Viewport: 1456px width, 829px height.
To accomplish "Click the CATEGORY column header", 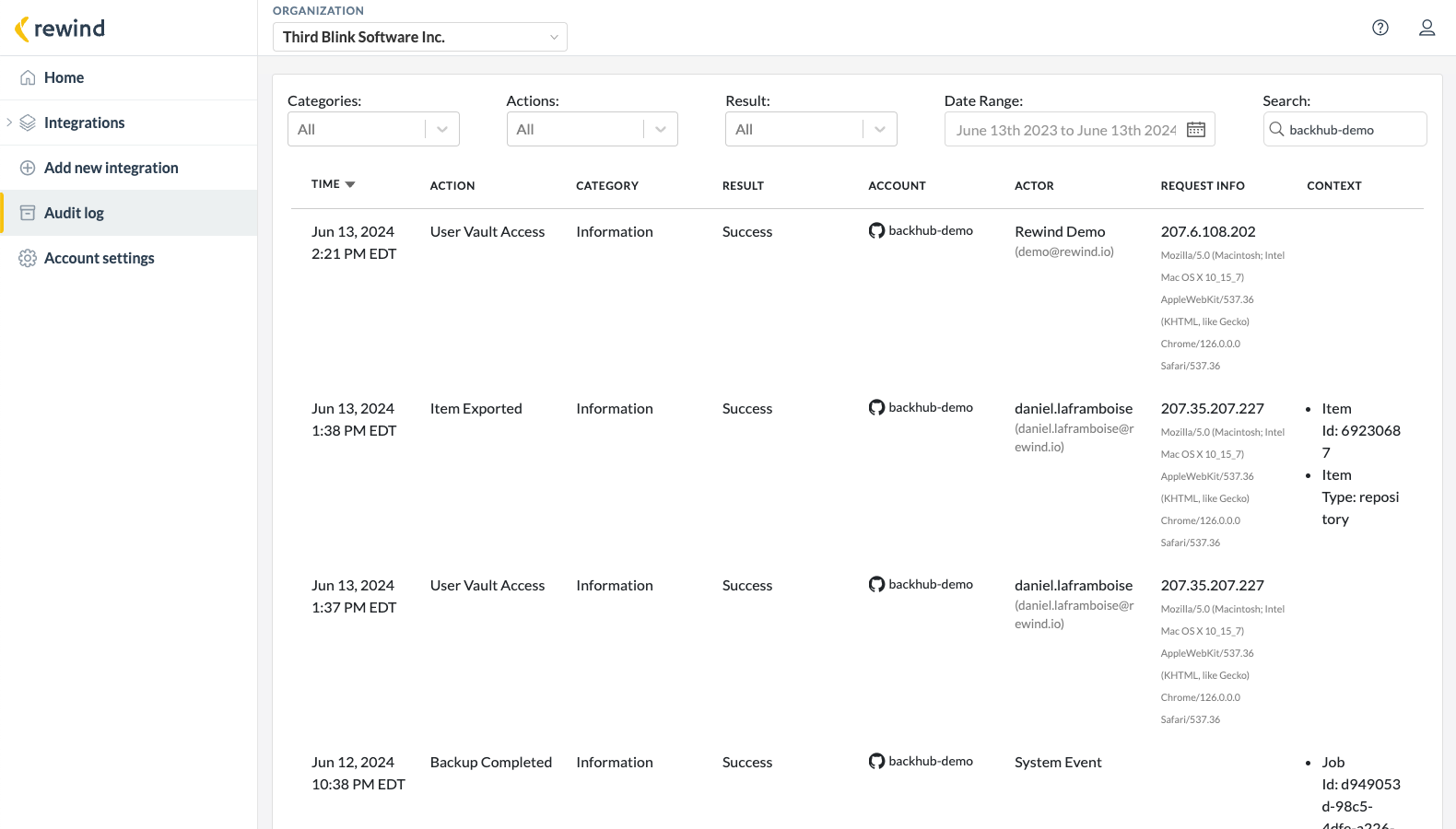I will point(607,185).
